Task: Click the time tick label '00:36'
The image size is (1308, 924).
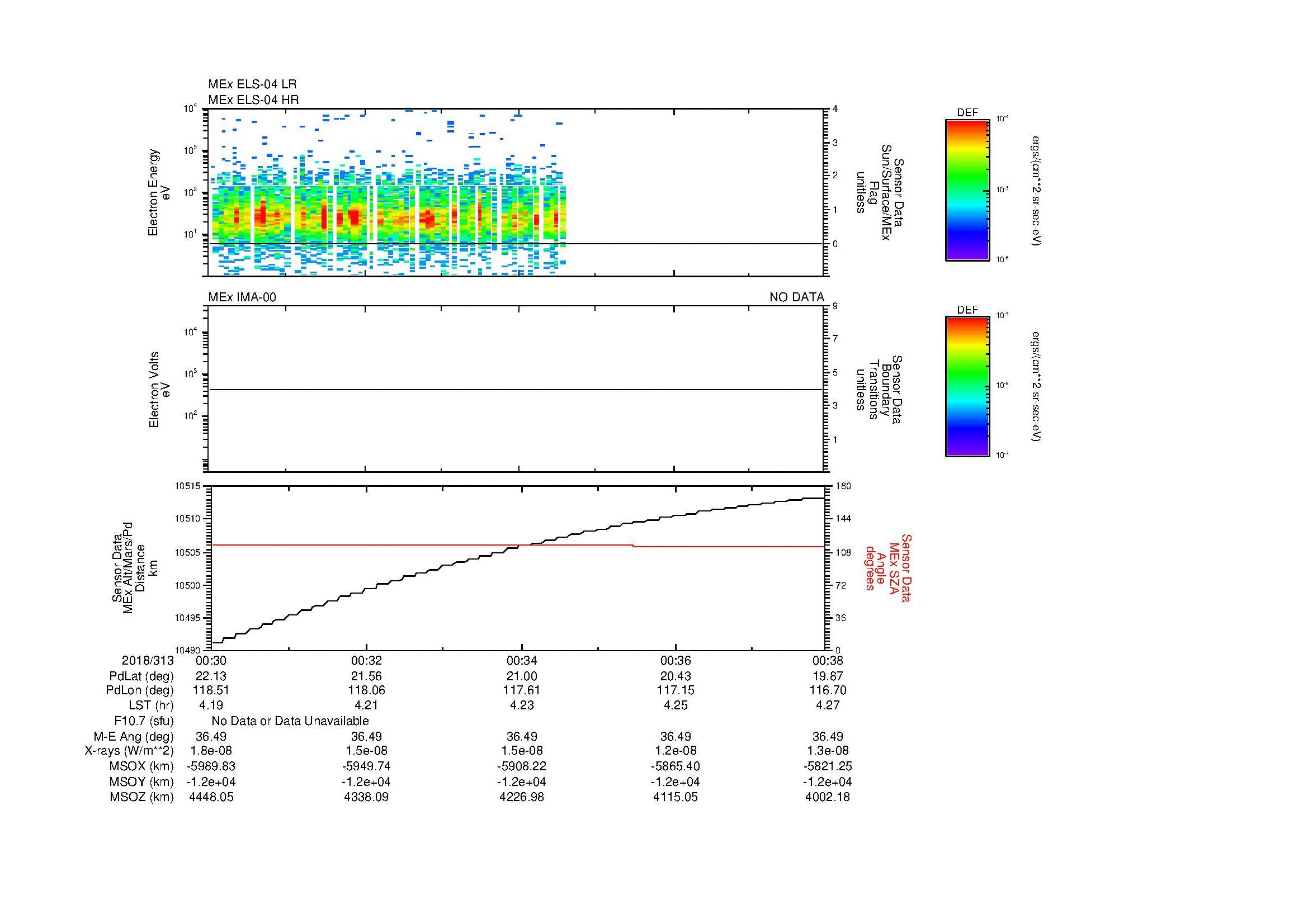Action: [x=676, y=660]
